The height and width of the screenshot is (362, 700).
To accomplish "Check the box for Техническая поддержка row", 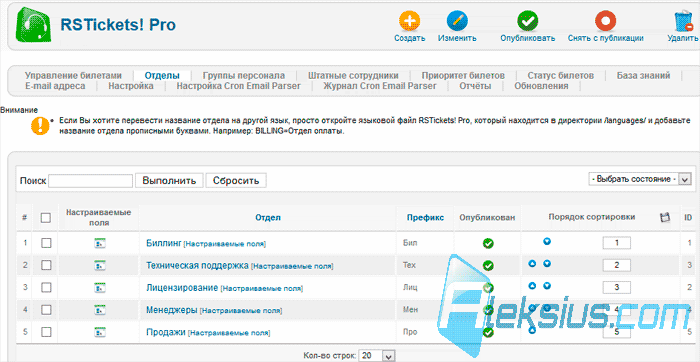I will click(46, 265).
